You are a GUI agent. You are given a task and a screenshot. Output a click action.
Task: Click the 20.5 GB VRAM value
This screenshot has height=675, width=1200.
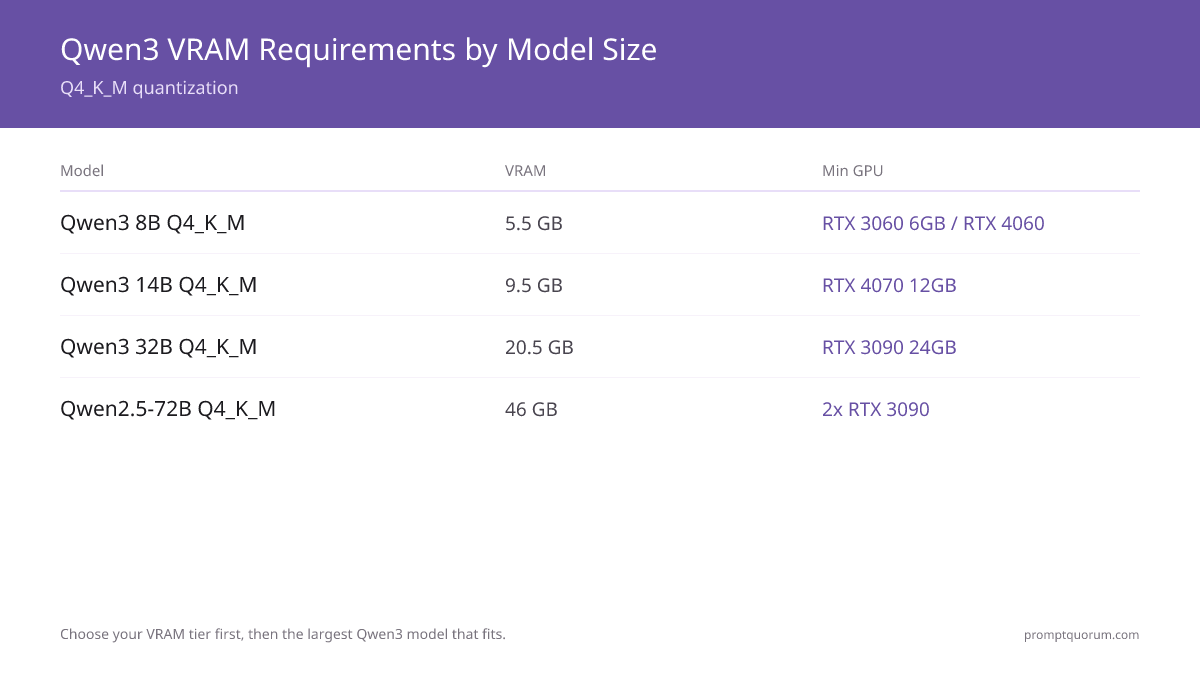(539, 347)
